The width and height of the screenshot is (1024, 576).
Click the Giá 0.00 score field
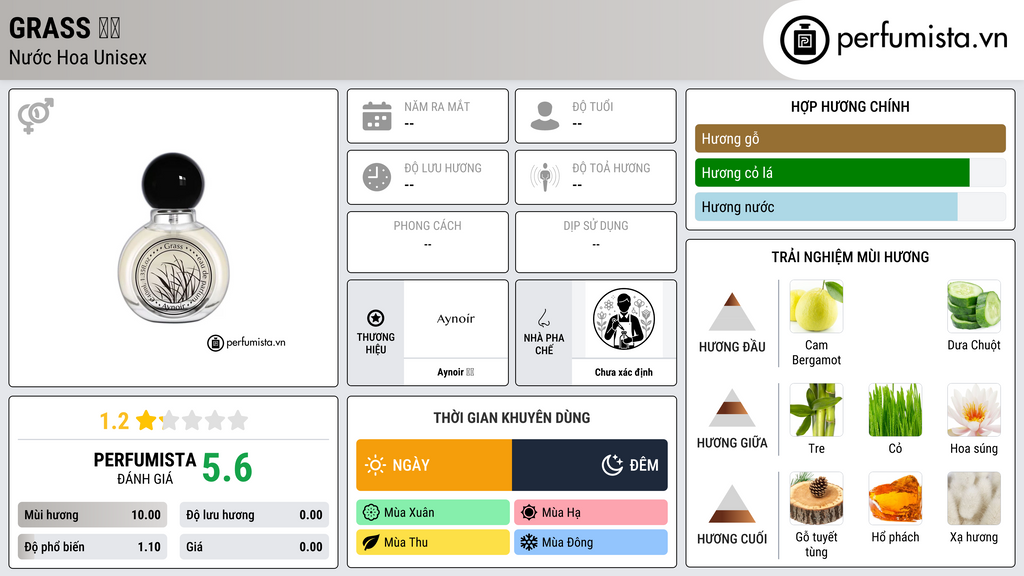pyautogui.click(x=254, y=547)
